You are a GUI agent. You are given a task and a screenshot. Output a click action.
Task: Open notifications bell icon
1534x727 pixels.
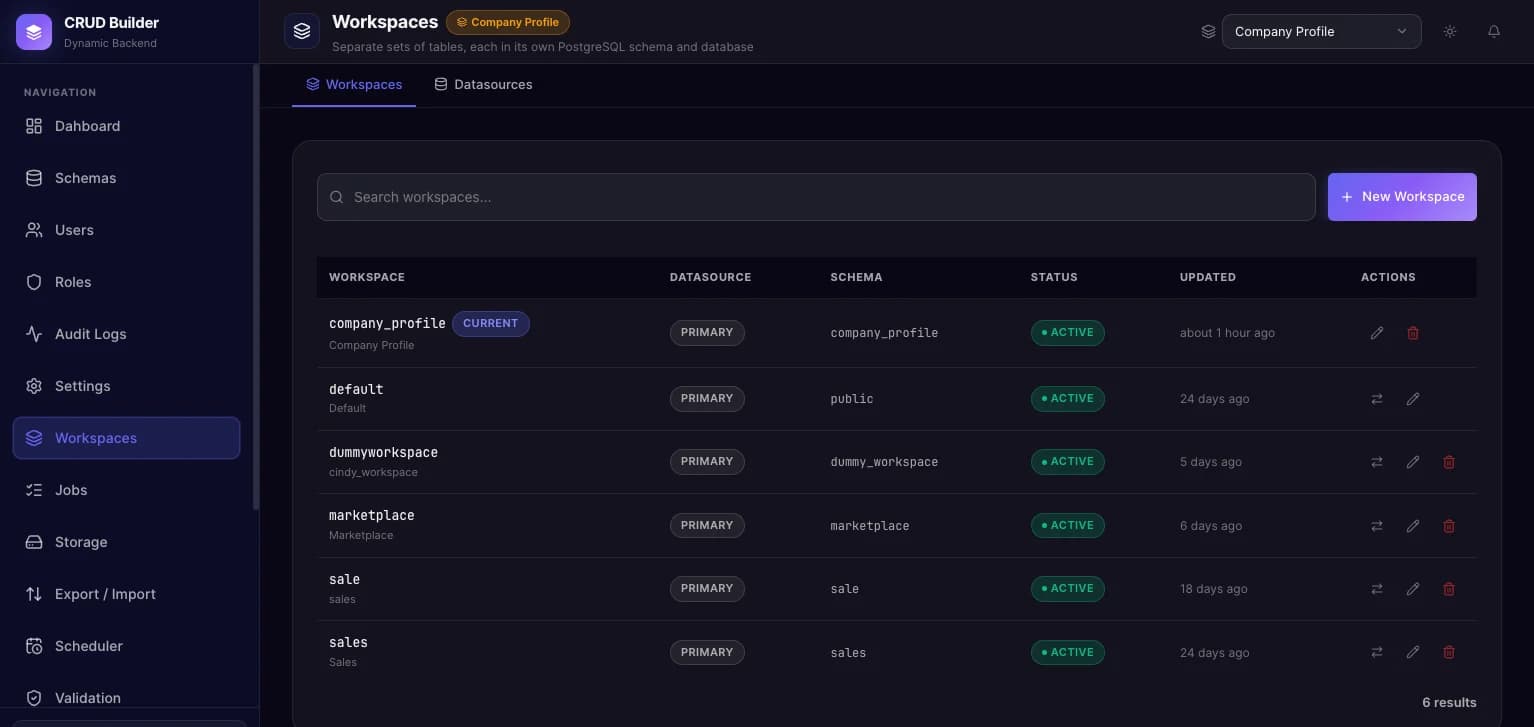[x=1494, y=31]
